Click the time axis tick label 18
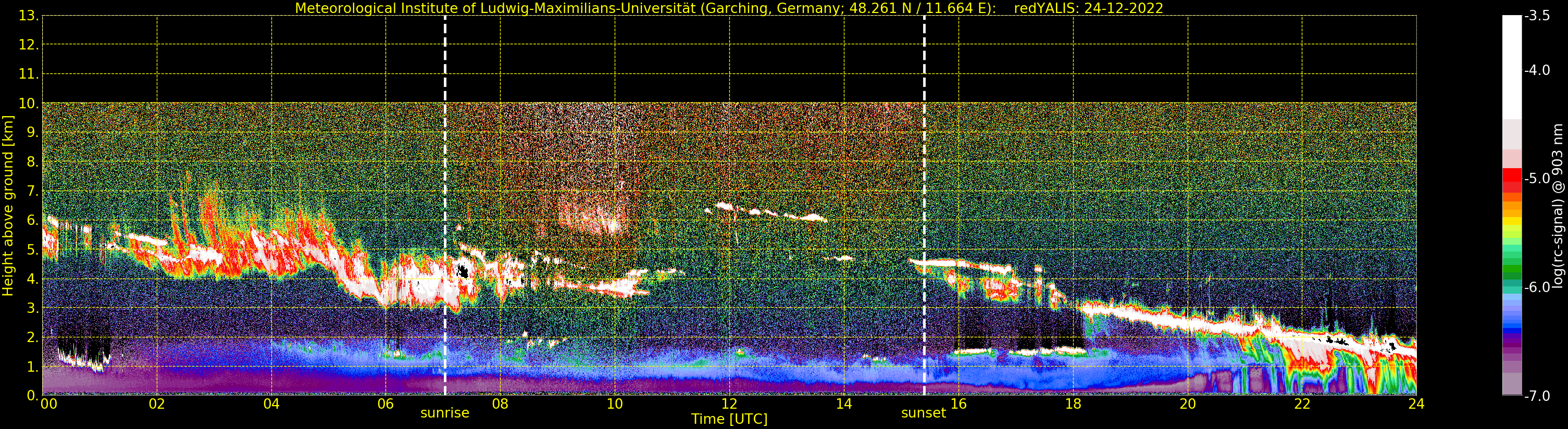The width and height of the screenshot is (1568, 429). pyautogui.click(x=1073, y=404)
